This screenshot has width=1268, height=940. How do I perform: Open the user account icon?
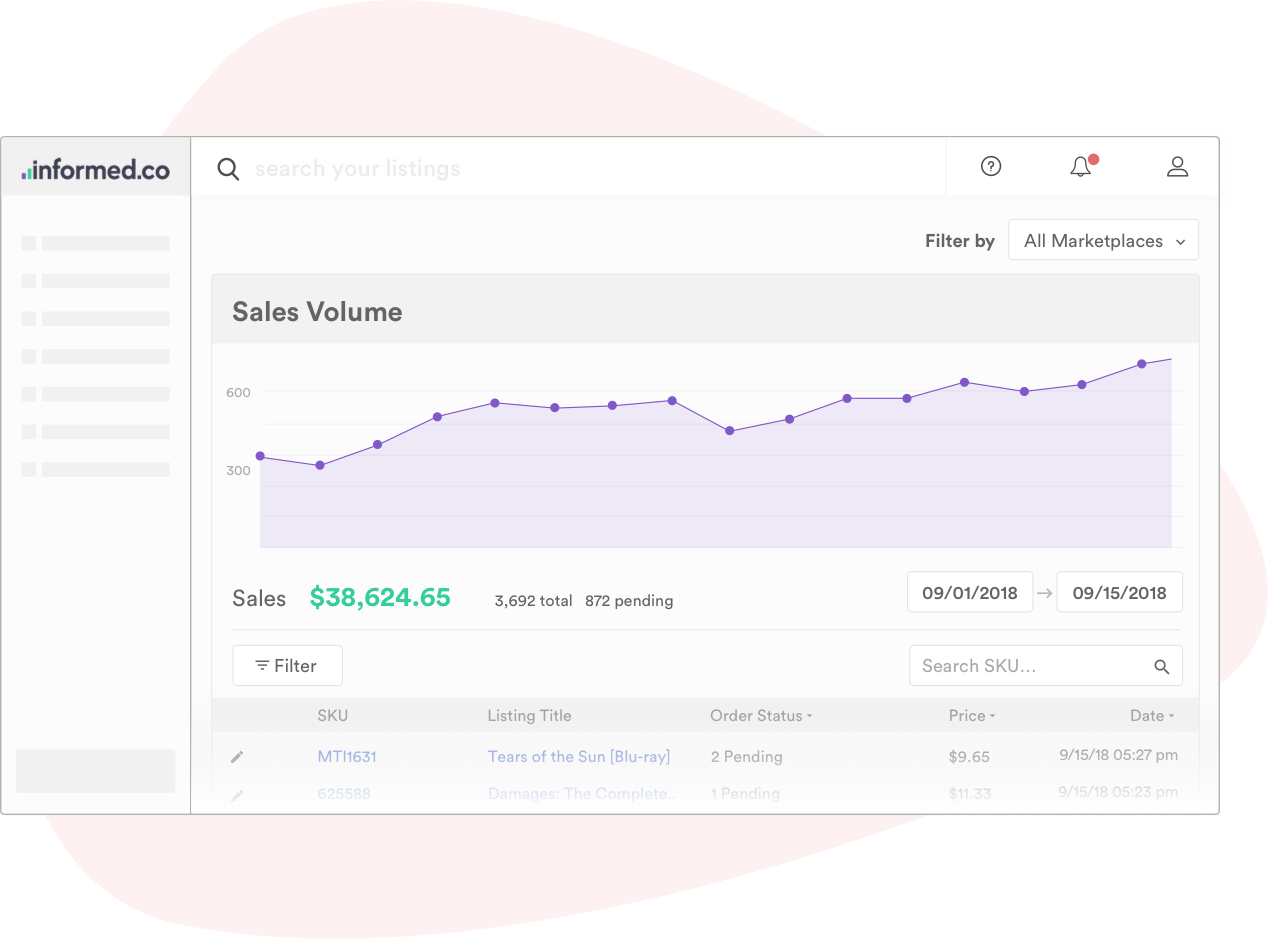click(1177, 167)
